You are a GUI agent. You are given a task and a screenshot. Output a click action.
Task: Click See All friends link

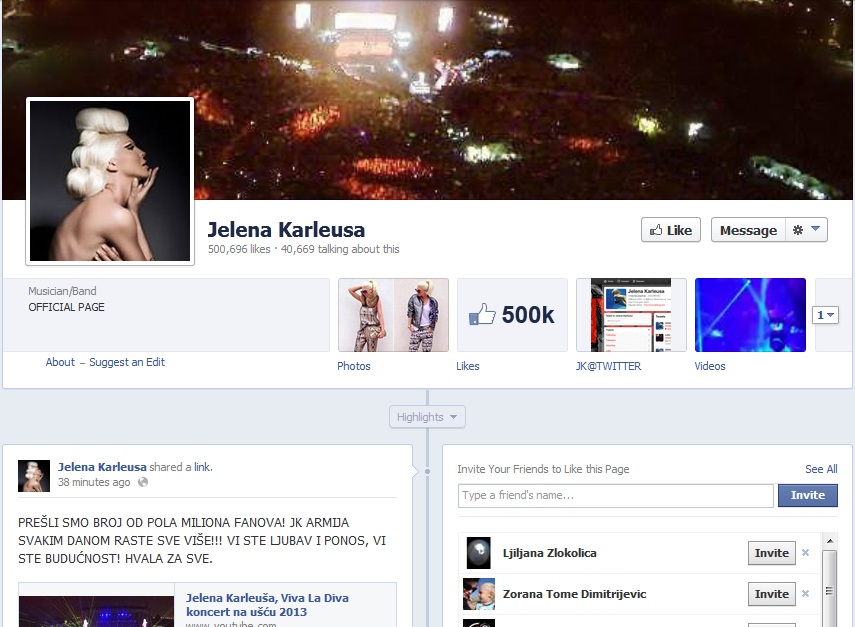(x=821, y=469)
